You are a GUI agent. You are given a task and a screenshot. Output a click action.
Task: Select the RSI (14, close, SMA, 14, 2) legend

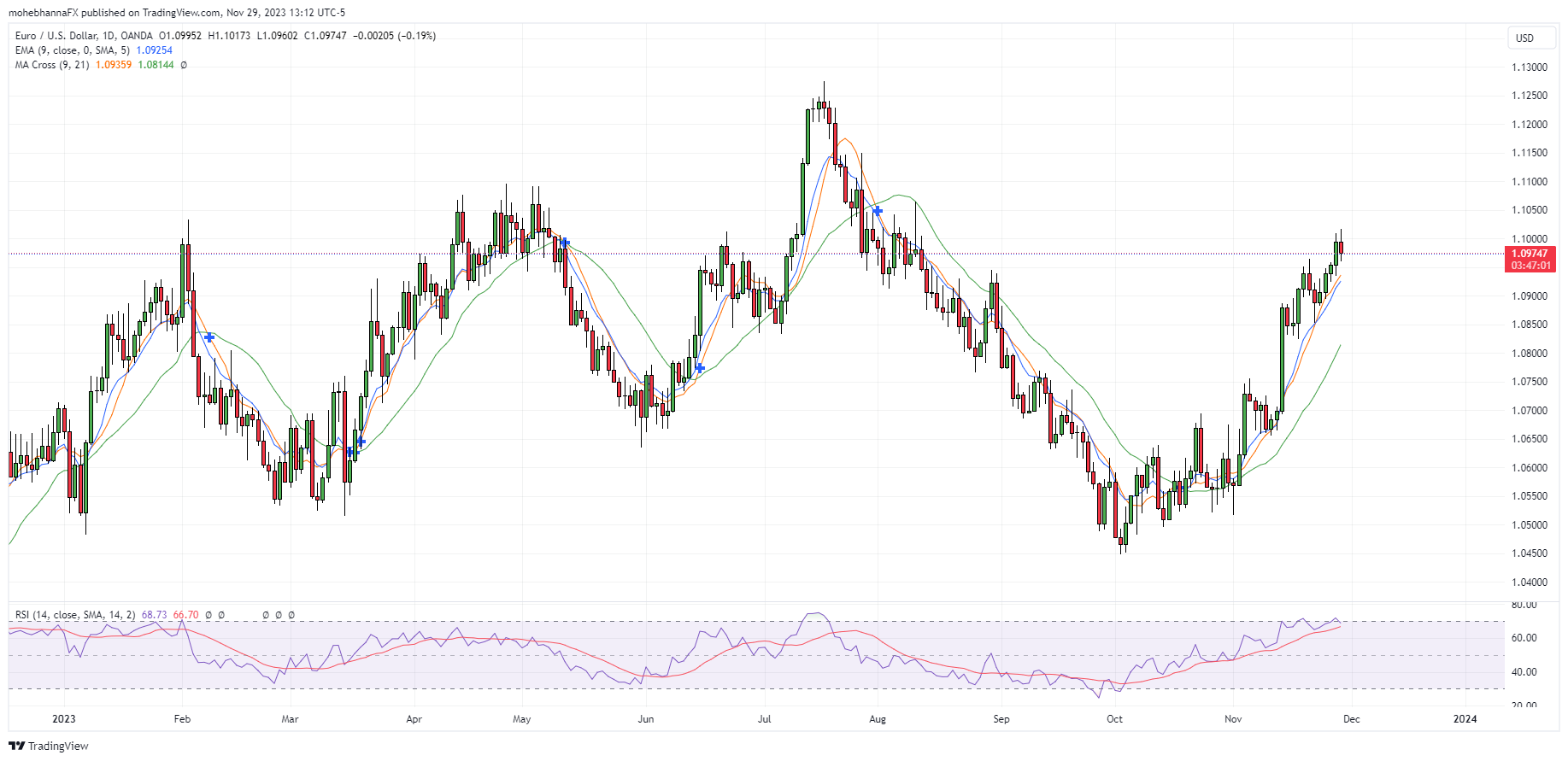click(x=75, y=615)
